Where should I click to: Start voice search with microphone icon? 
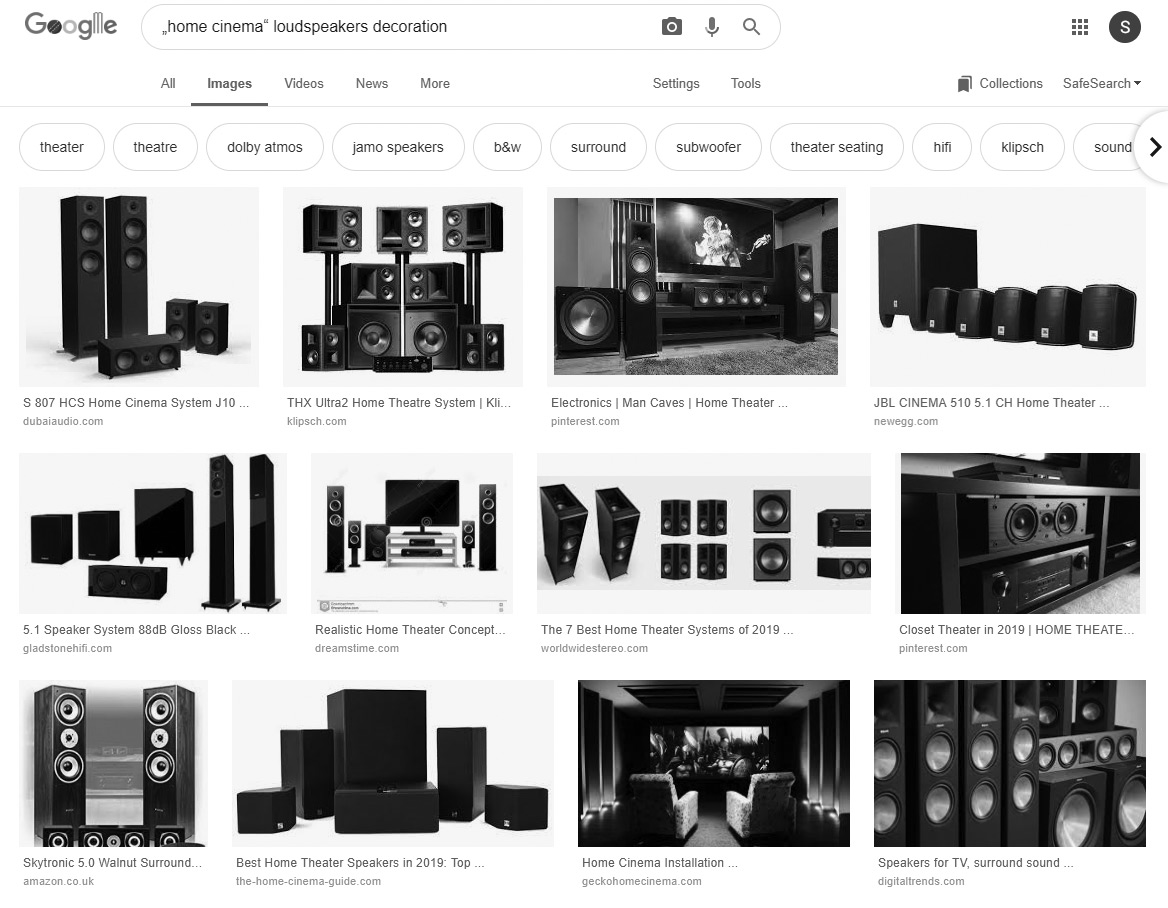[x=712, y=27]
